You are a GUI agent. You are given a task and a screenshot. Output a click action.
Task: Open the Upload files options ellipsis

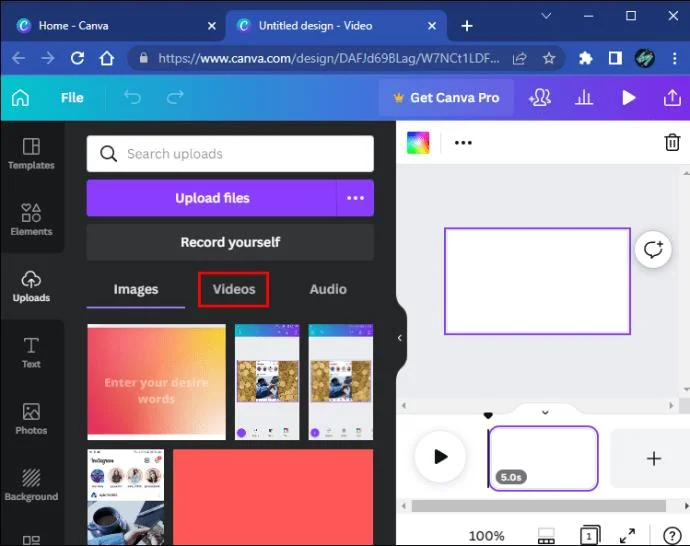pos(356,198)
